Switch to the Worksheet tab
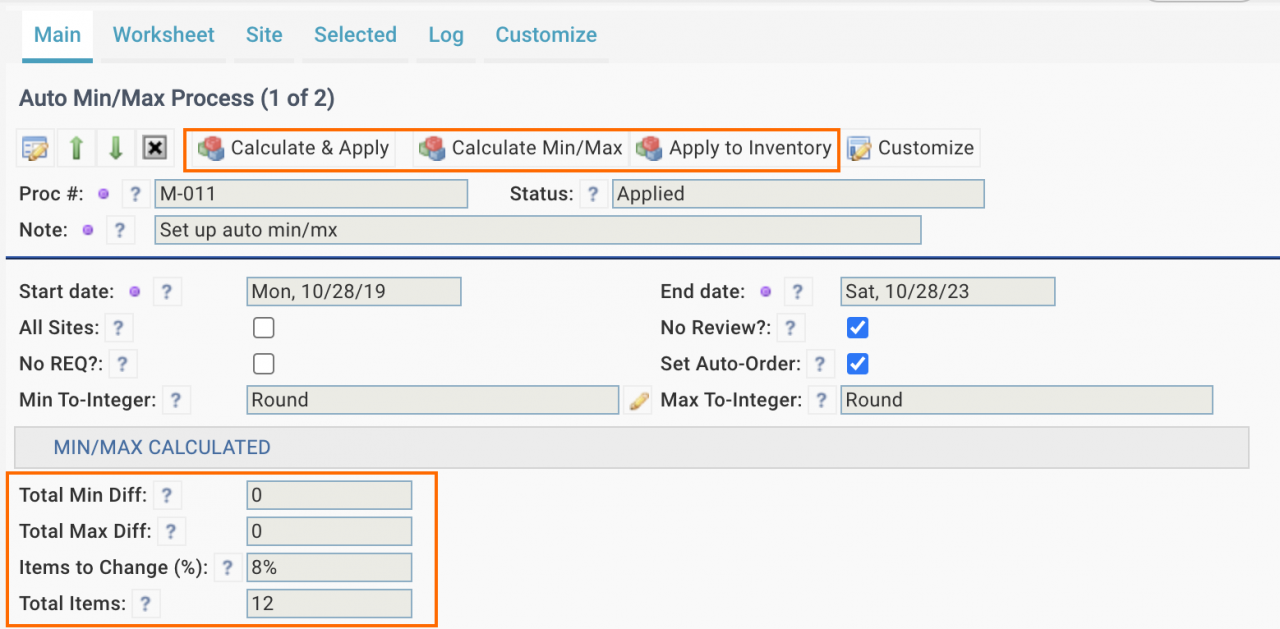The height and width of the screenshot is (629, 1280). pyautogui.click(x=164, y=35)
